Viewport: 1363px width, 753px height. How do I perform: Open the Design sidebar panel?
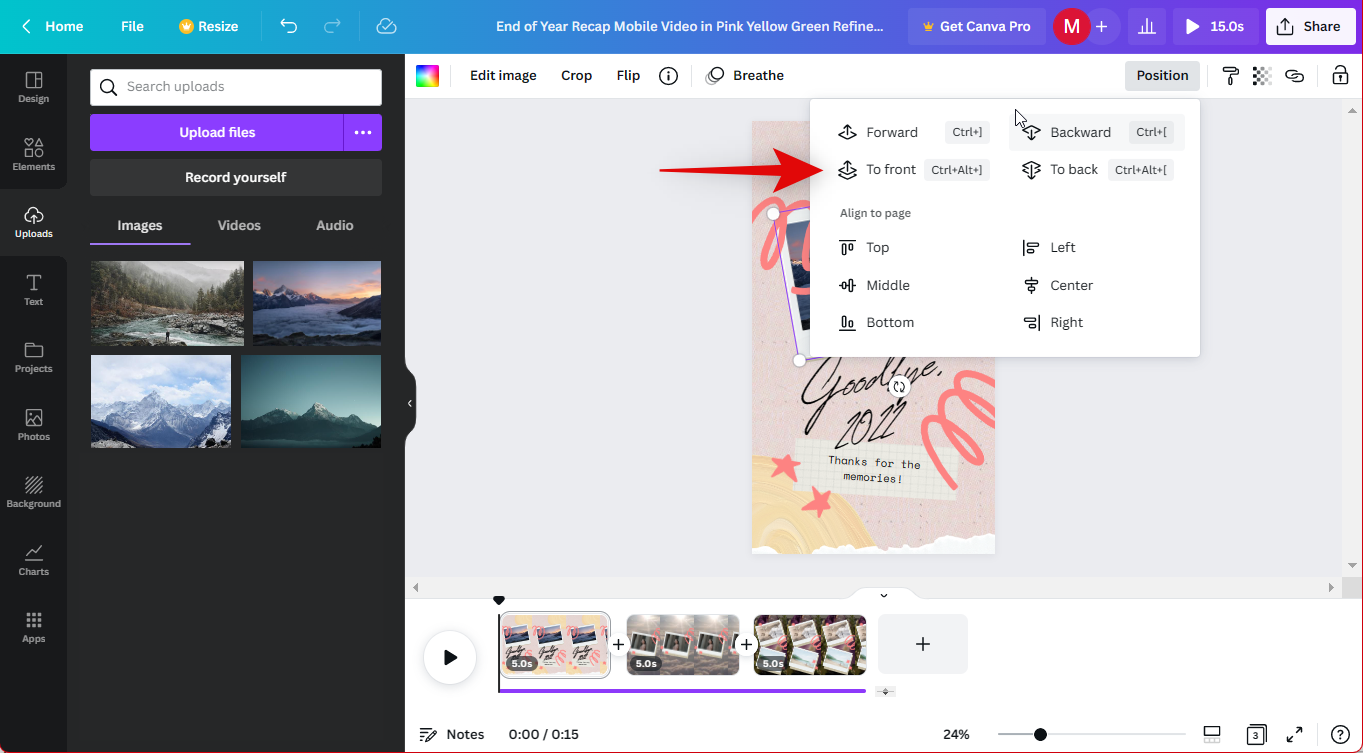[33, 87]
